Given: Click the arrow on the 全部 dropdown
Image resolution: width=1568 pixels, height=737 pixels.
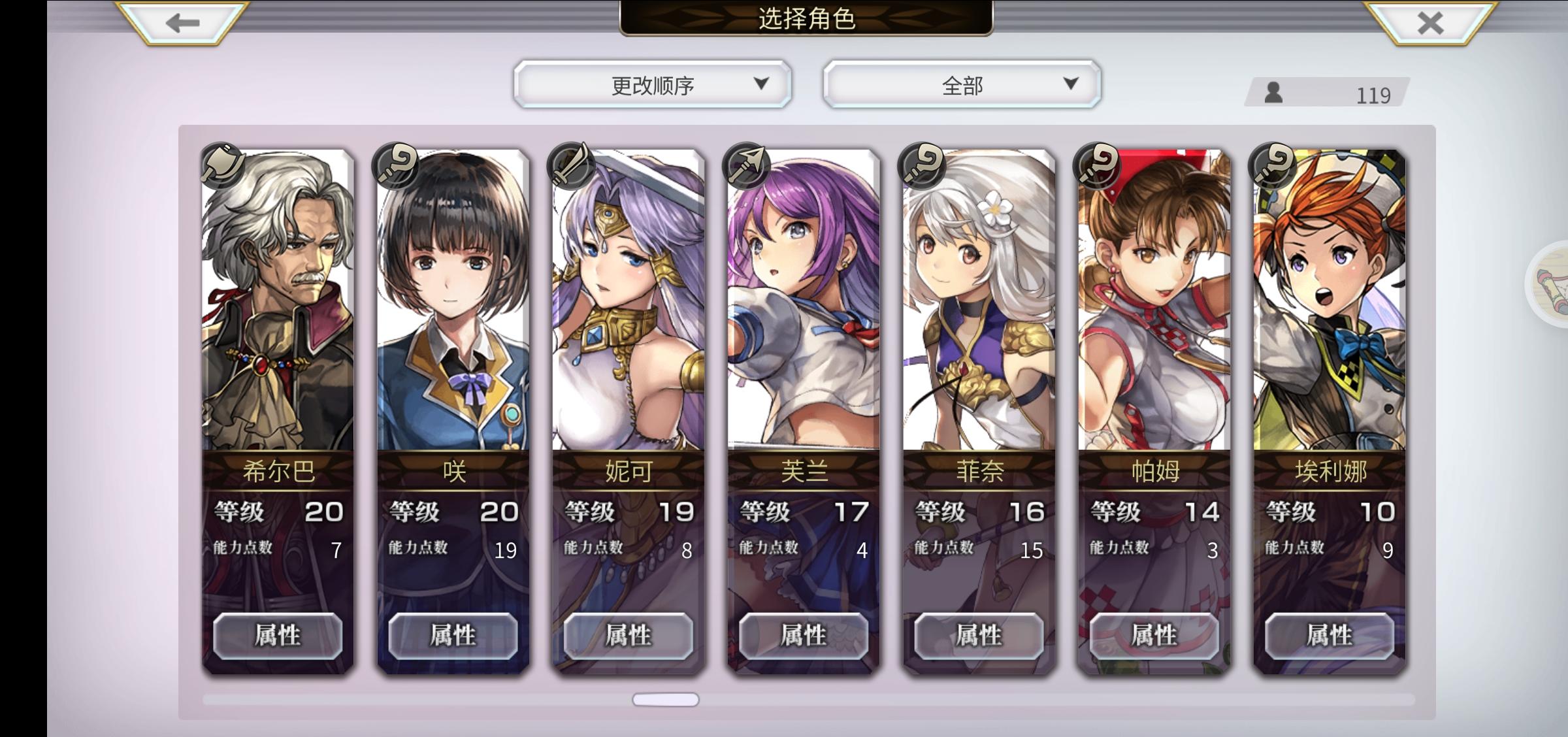Looking at the screenshot, I should pos(1070,83).
